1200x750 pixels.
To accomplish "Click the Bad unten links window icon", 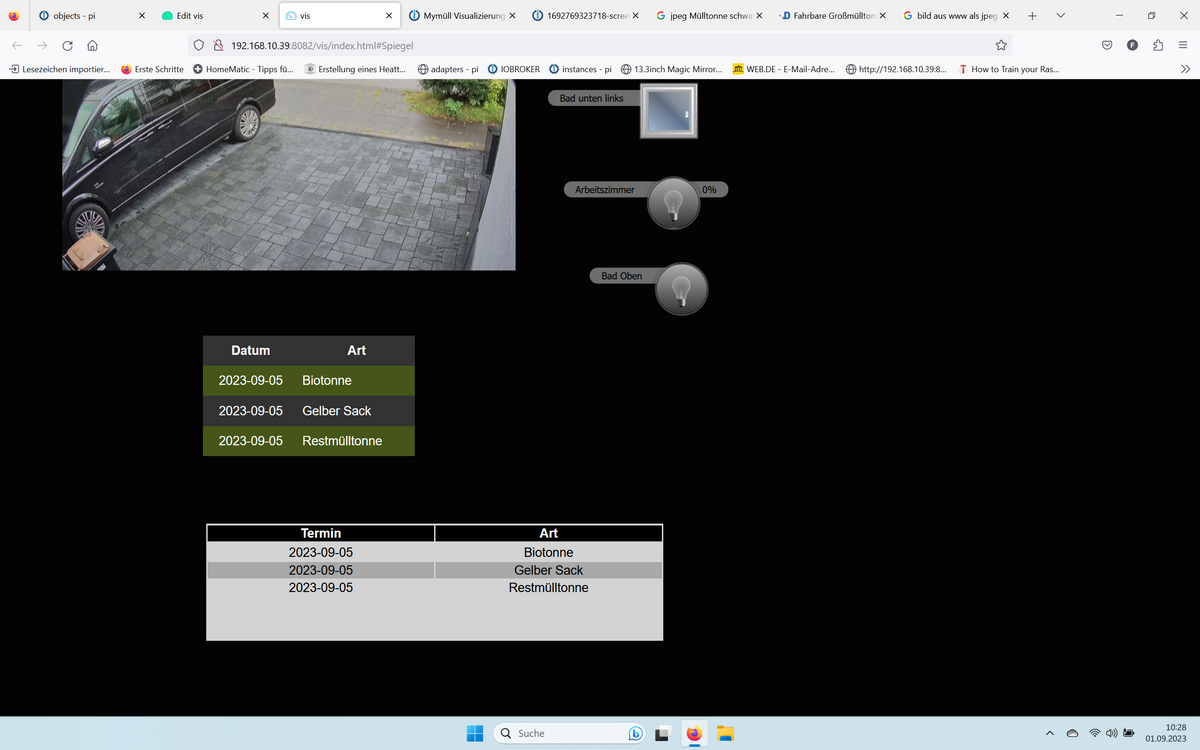I will (x=668, y=110).
